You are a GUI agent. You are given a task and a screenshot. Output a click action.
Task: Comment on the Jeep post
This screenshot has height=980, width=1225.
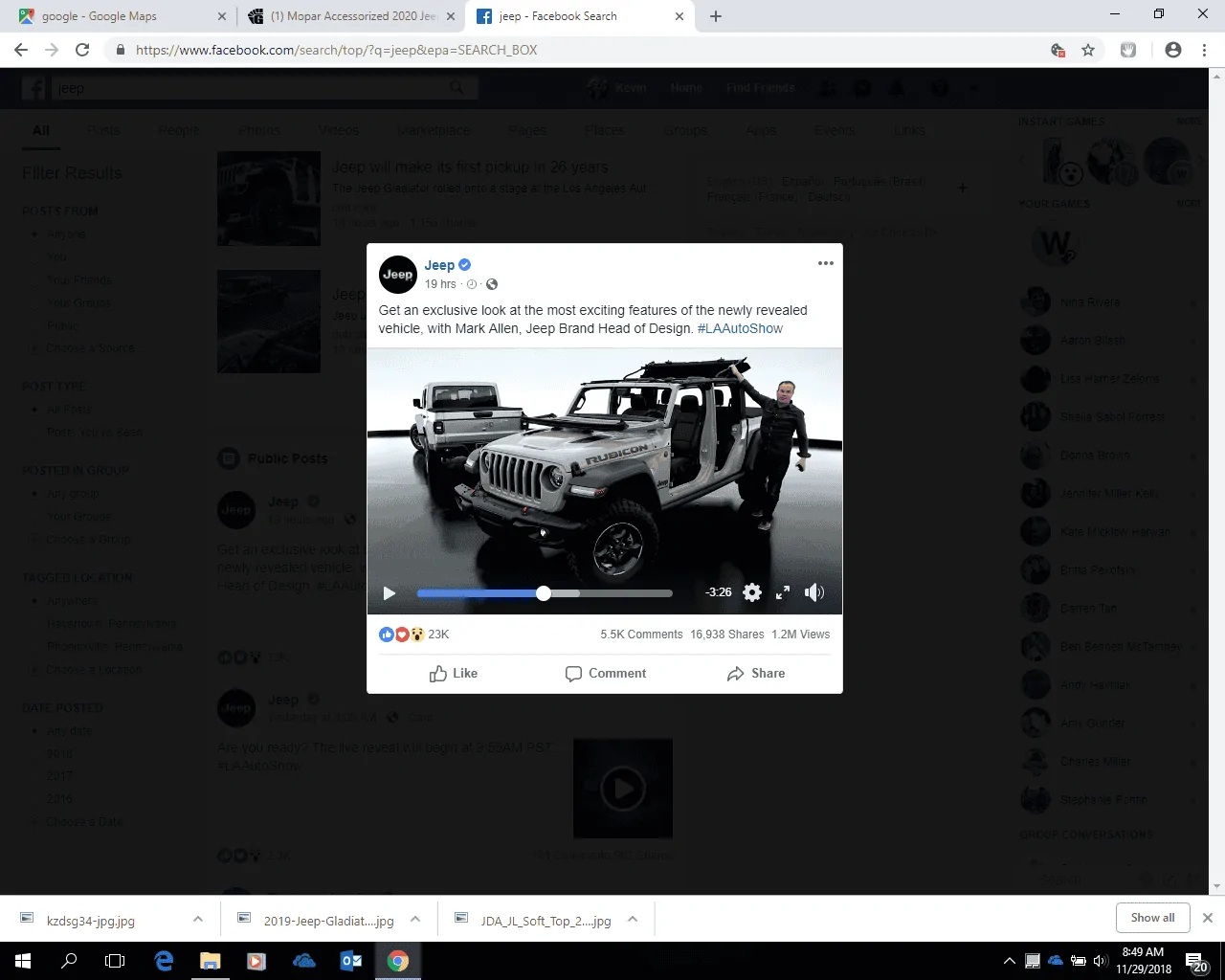pos(606,674)
